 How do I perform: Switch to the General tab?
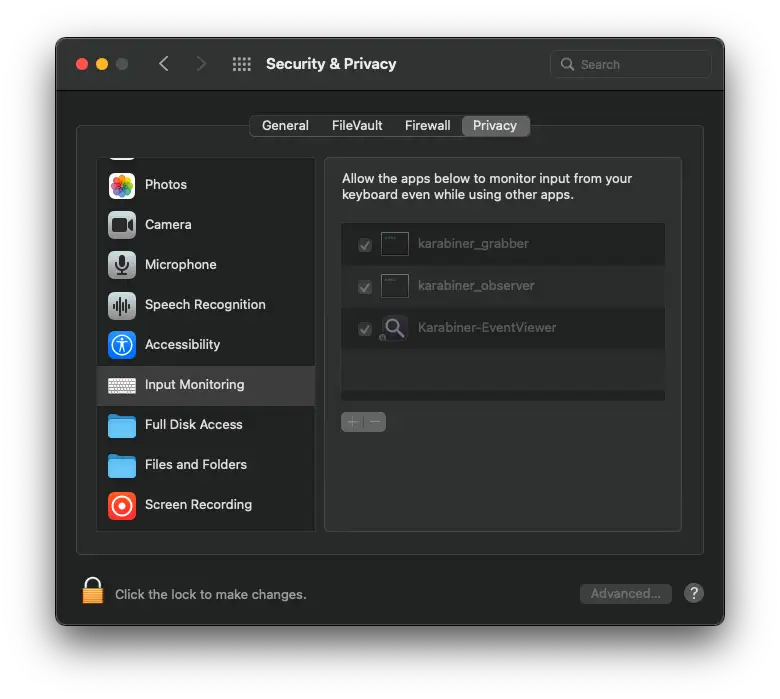[x=285, y=125]
